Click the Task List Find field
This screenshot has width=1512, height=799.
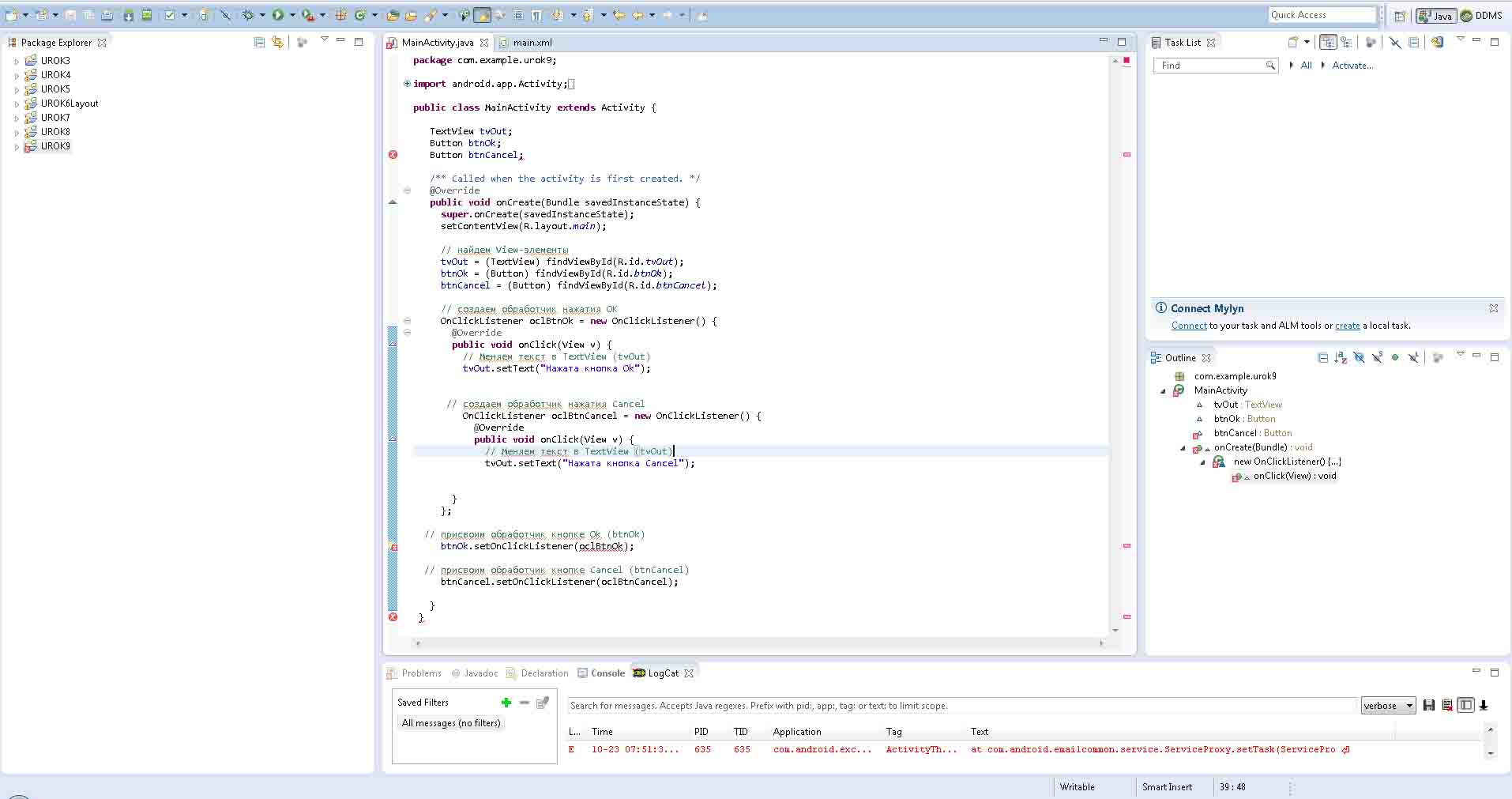1215,66
